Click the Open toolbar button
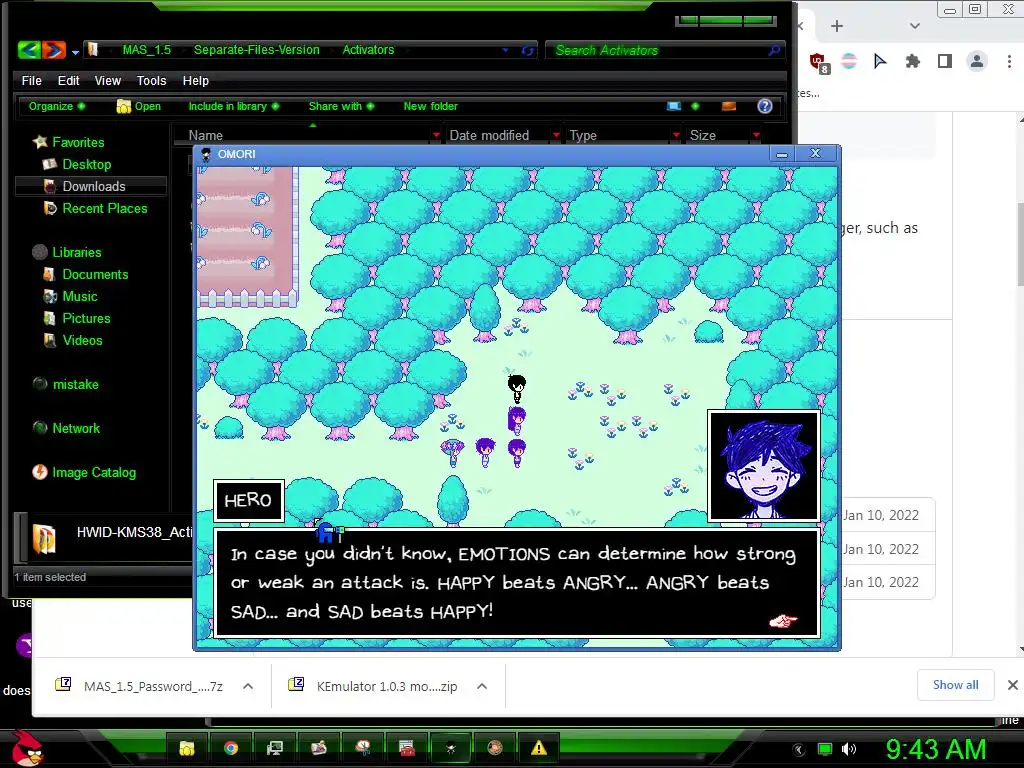Screen dimensions: 1024x768 click(x=138, y=106)
